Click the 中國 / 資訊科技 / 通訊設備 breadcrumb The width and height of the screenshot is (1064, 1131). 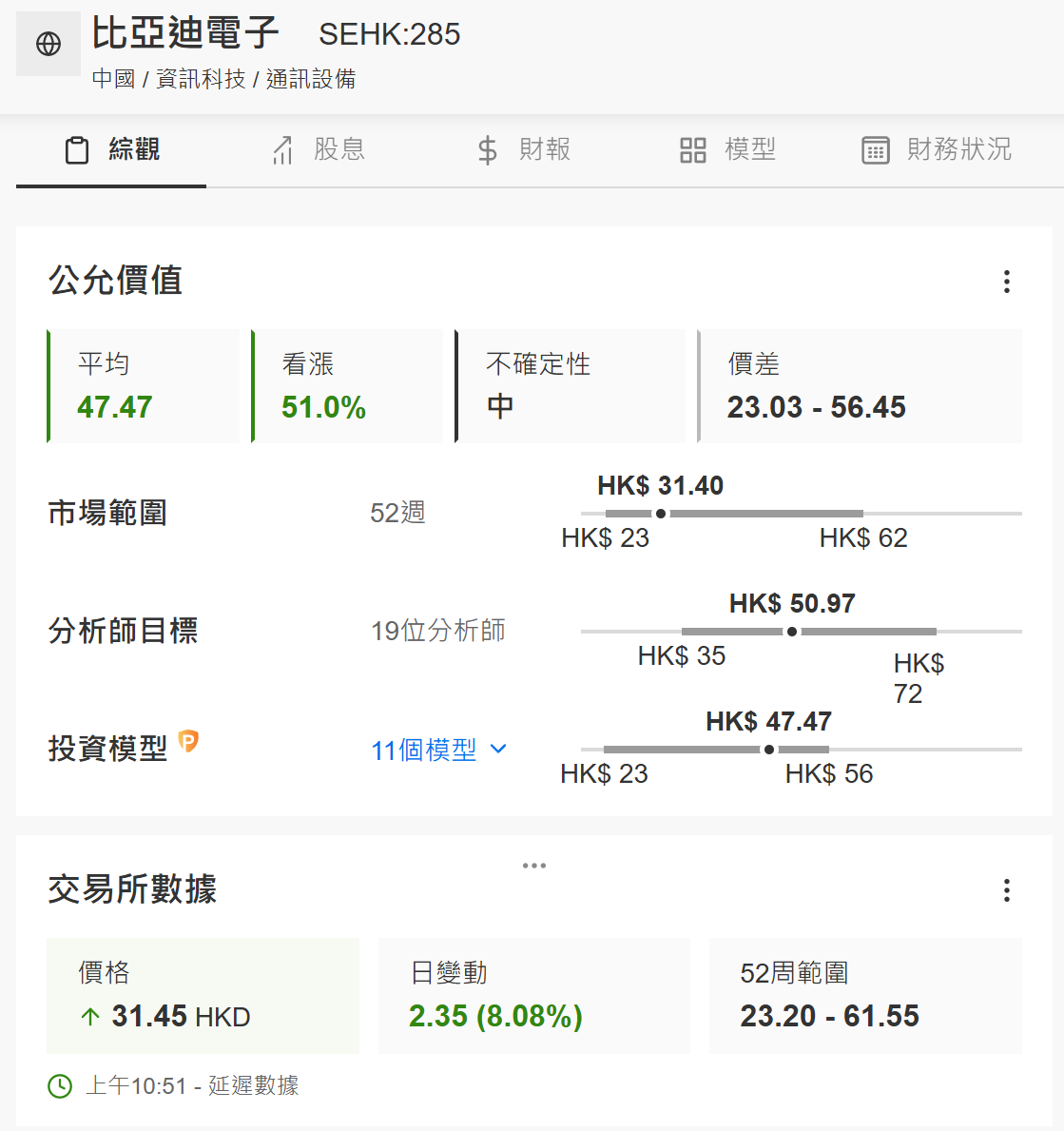click(x=223, y=79)
